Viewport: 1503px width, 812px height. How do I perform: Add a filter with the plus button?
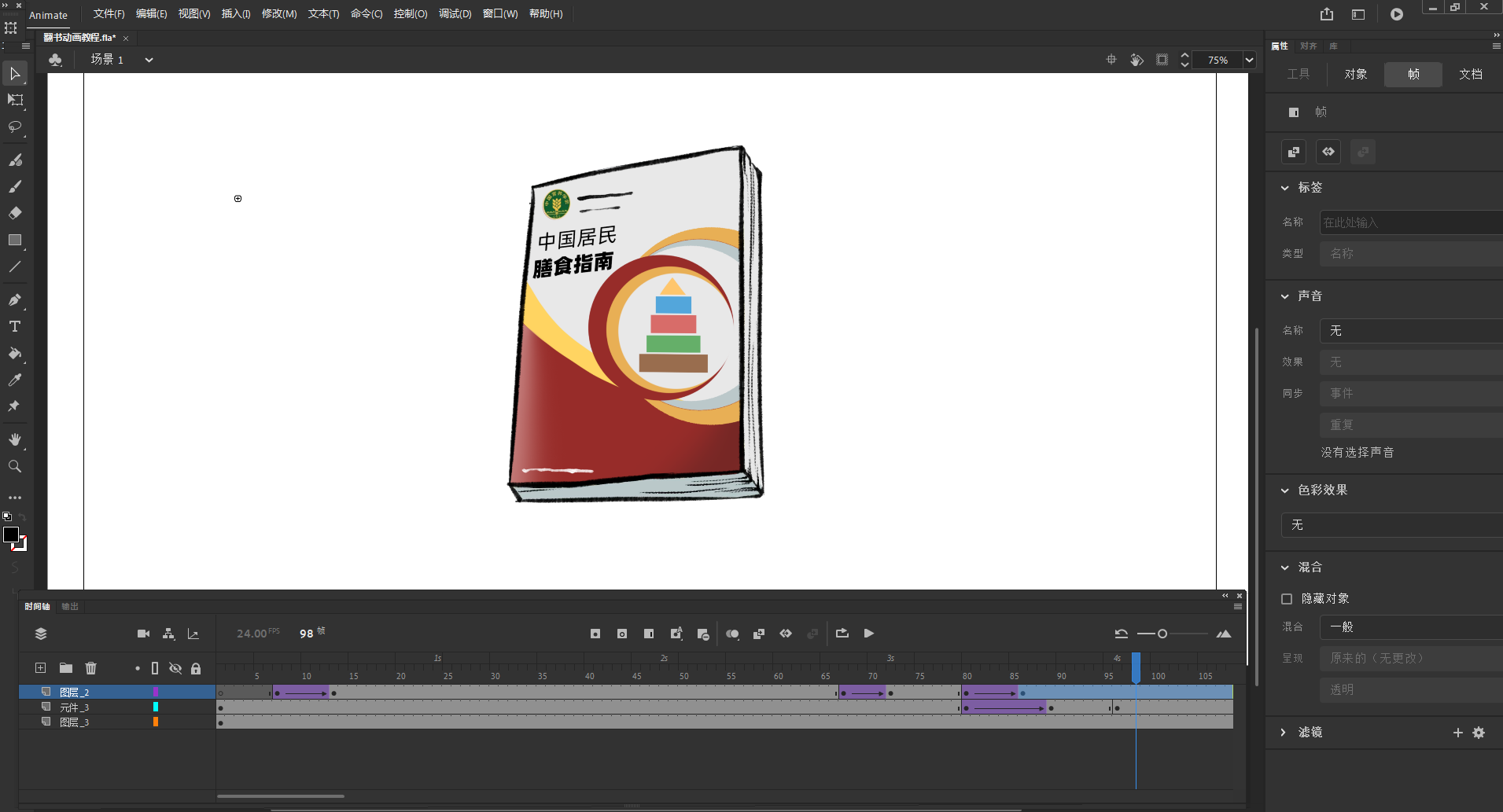click(1458, 733)
